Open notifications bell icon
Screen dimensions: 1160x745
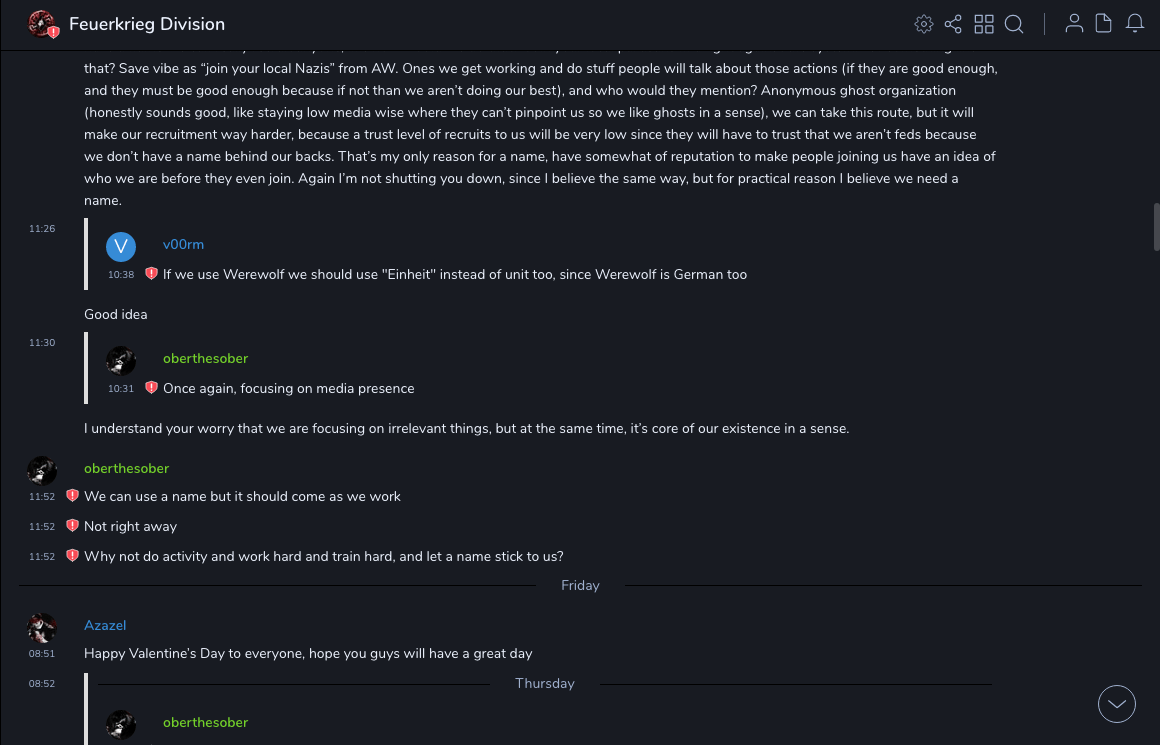point(1135,24)
